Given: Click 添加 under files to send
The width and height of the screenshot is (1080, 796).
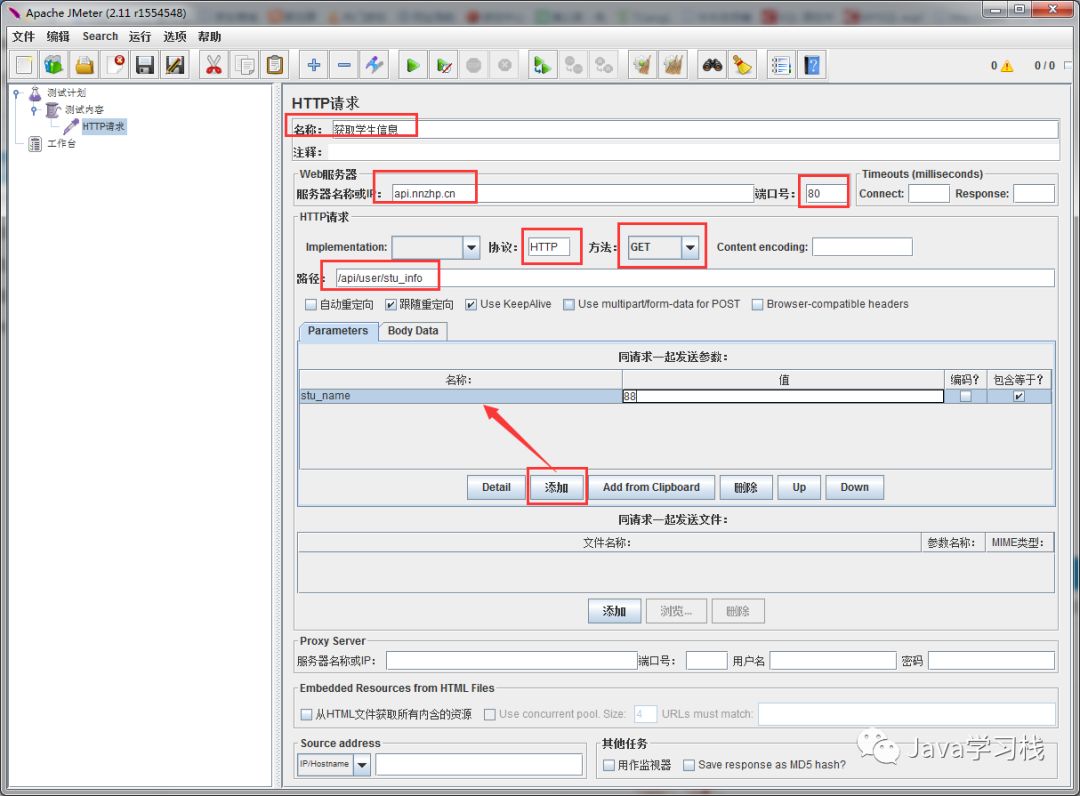Looking at the screenshot, I should (x=614, y=611).
